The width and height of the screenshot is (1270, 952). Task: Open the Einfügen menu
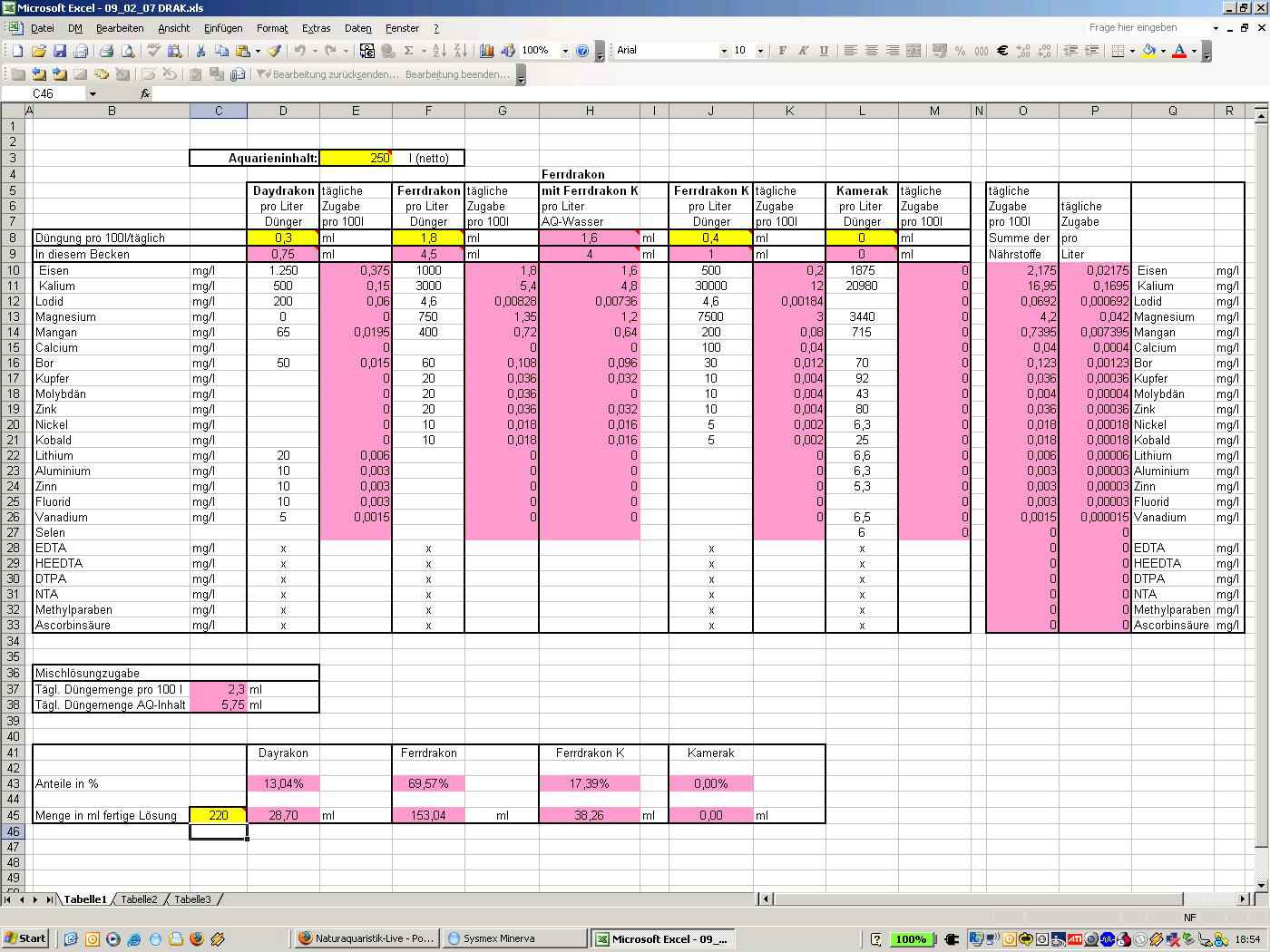tap(222, 28)
